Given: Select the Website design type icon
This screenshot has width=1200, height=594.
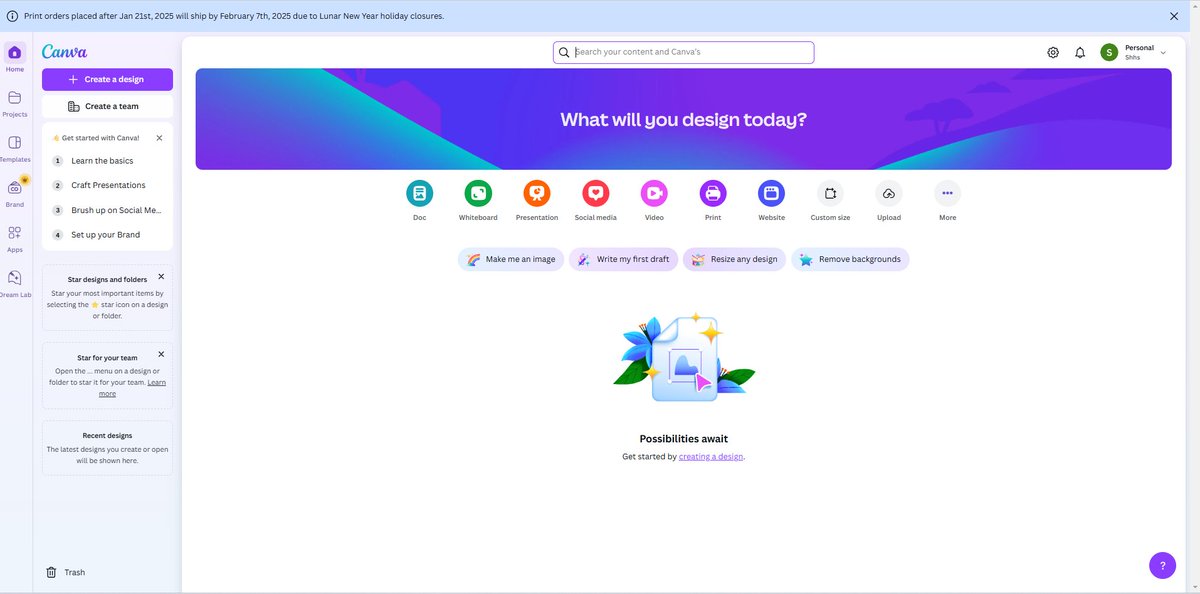Looking at the screenshot, I should click(x=771, y=193).
